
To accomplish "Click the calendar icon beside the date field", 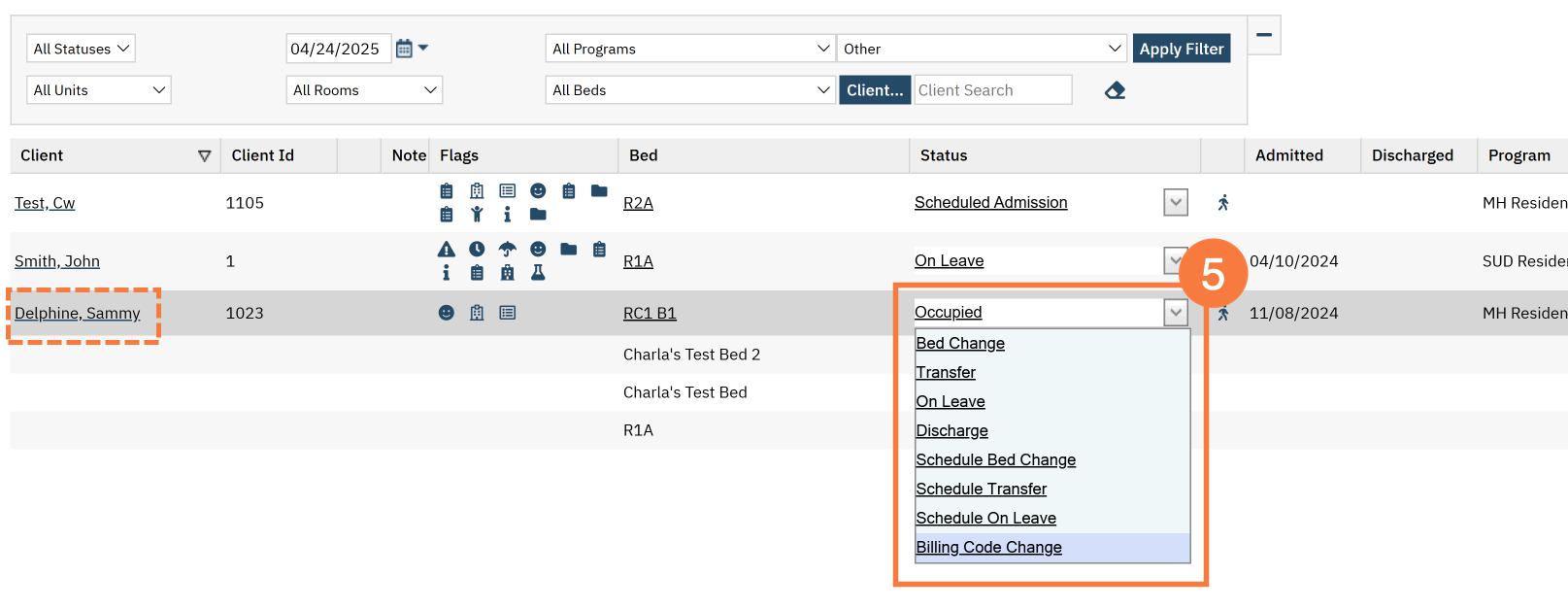I will (405, 49).
